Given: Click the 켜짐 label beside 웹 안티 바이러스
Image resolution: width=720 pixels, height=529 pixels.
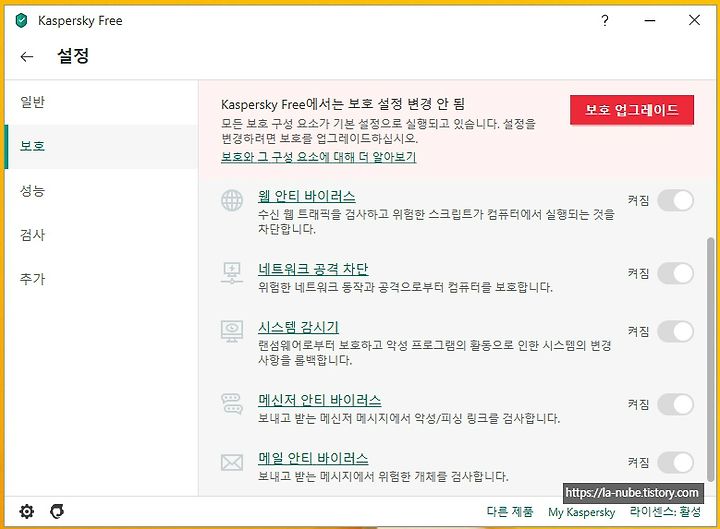Looking at the screenshot, I should pos(638,200).
